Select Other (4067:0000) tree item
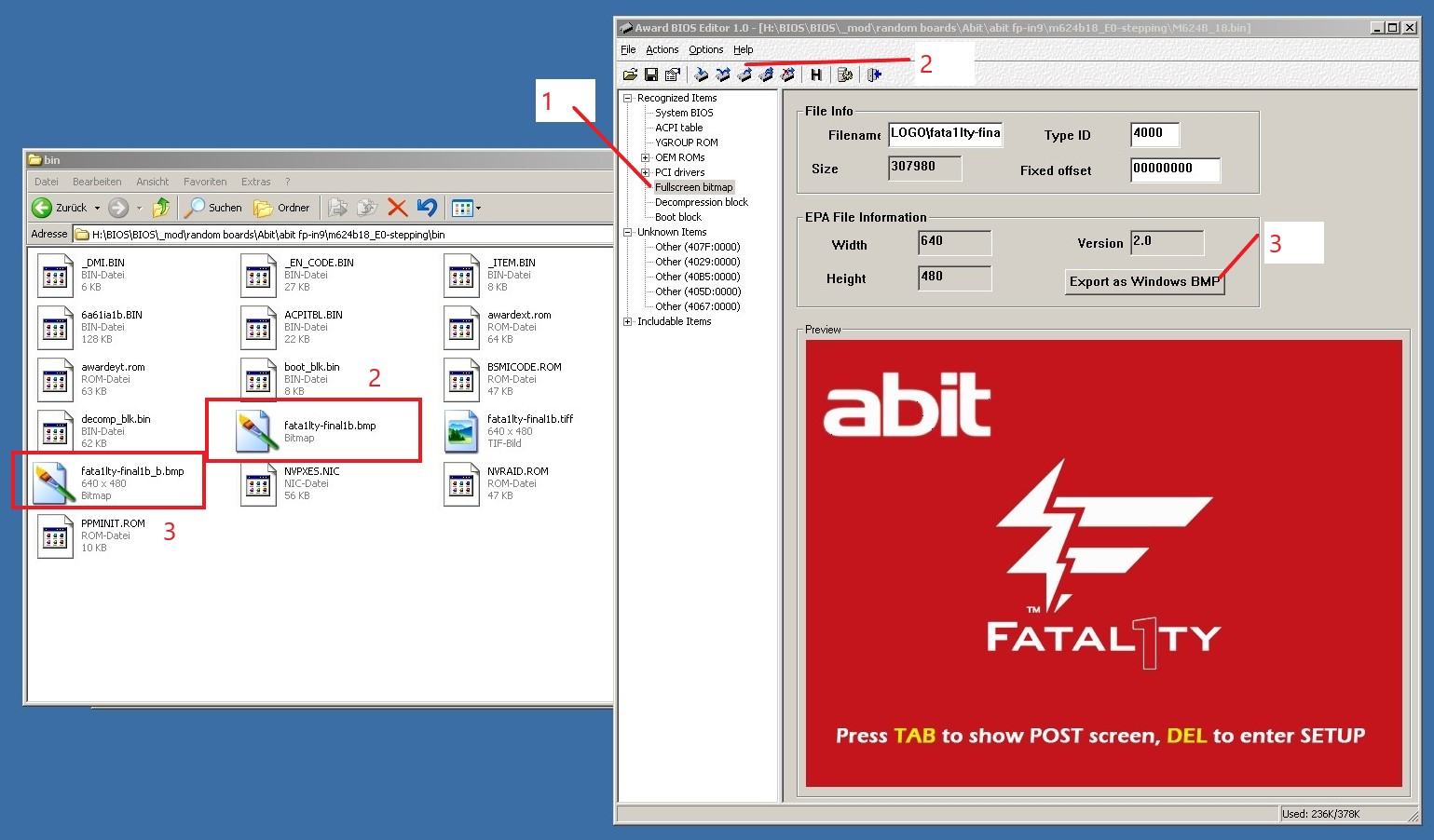Viewport: 1434px width, 840px height. [x=698, y=306]
